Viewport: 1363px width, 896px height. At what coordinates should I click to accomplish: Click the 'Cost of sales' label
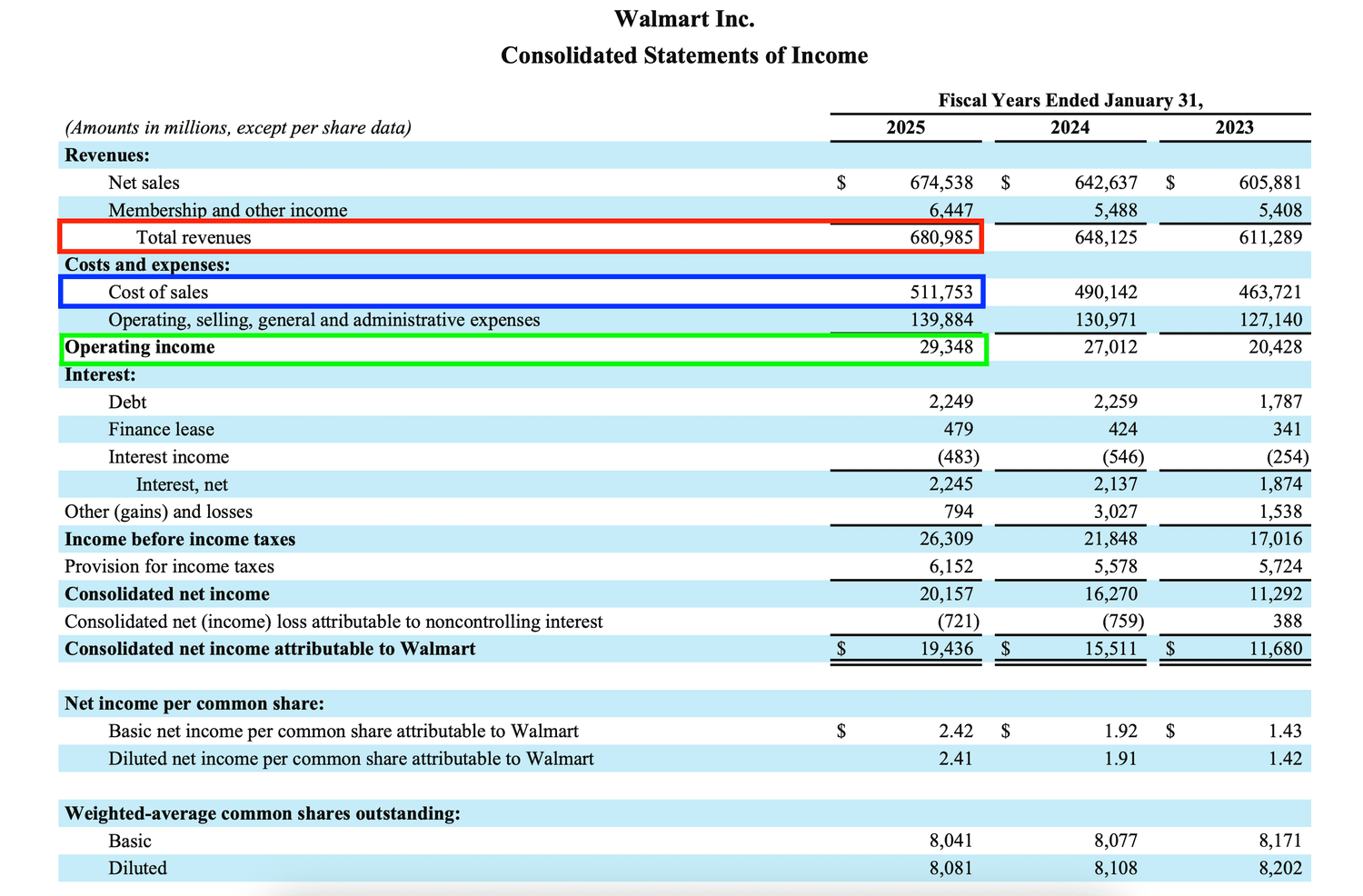tap(158, 293)
